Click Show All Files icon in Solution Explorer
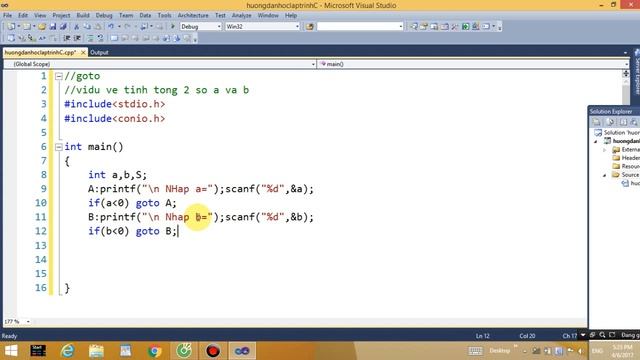 [610, 122]
